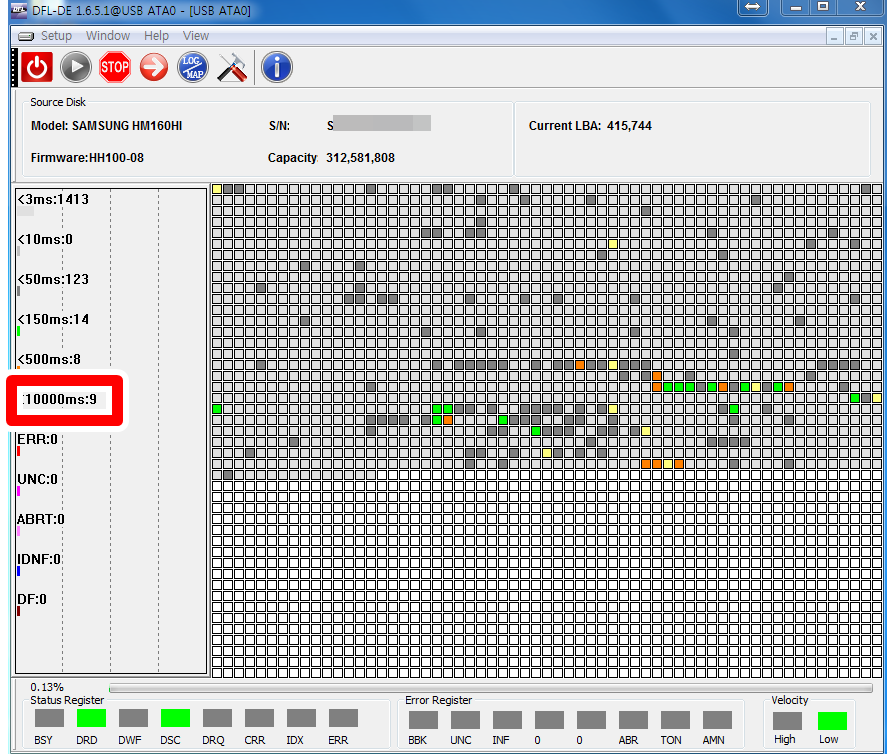Click the '<50ms:123' statistic
The height and width of the screenshot is (754, 887).
[53, 279]
